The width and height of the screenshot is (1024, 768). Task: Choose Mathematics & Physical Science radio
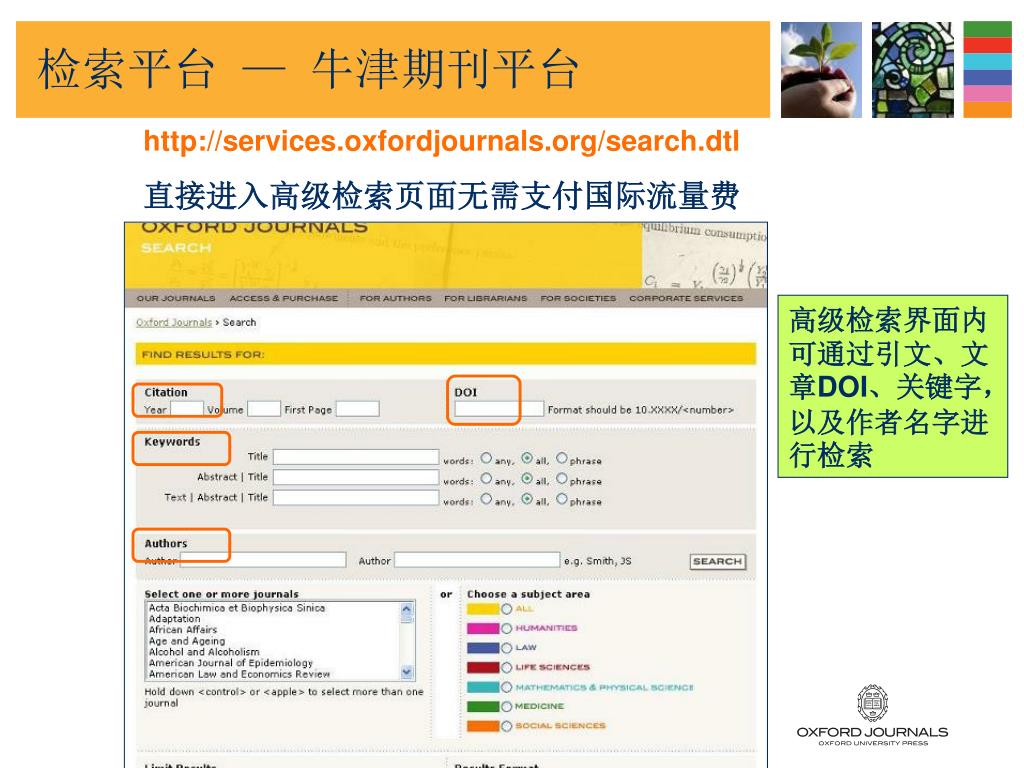(507, 687)
